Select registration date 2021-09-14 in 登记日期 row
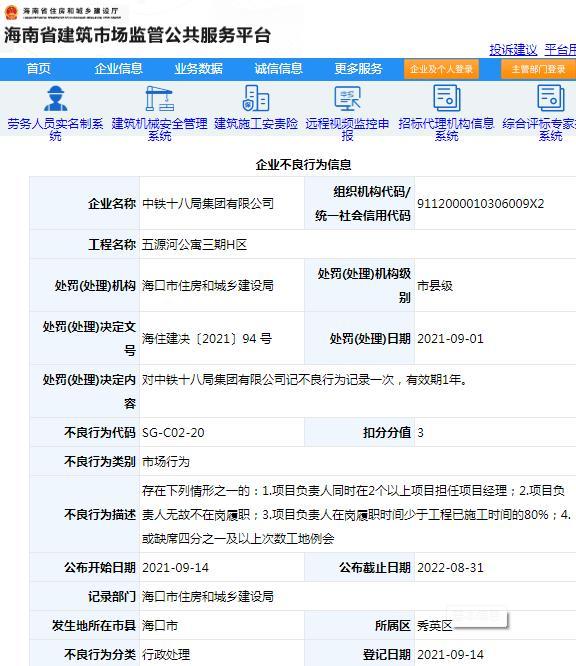The image size is (576, 666). point(450,654)
